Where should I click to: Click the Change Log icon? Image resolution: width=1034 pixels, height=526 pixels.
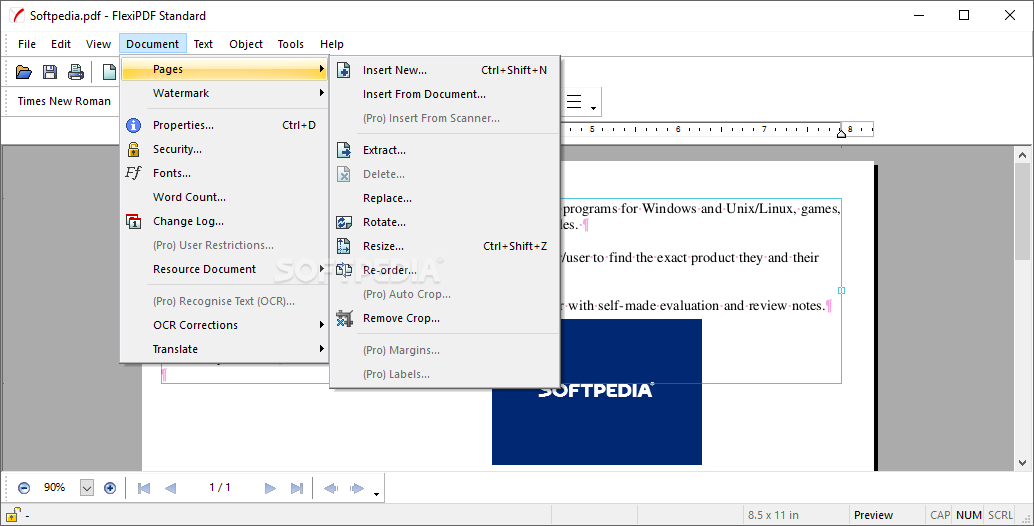pyautogui.click(x=133, y=221)
